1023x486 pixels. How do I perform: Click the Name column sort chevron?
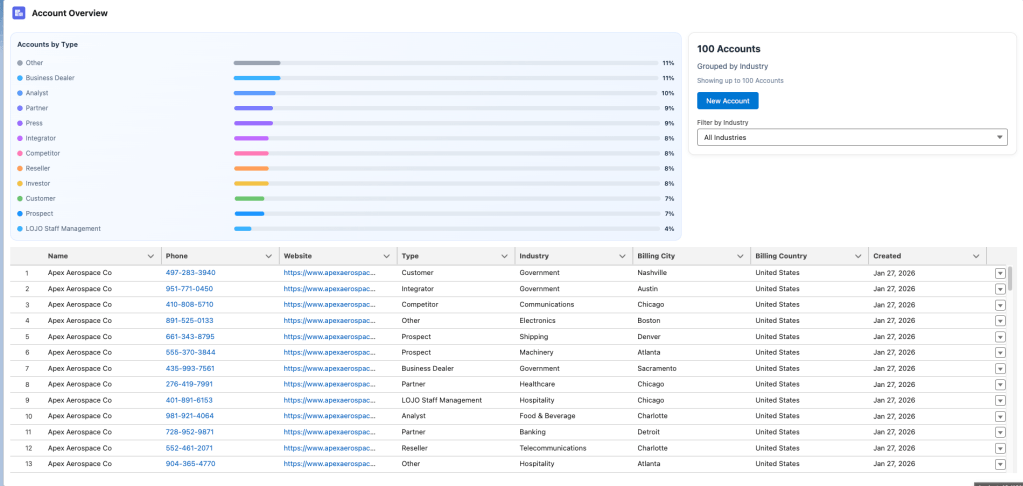click(x=151, y=256)
